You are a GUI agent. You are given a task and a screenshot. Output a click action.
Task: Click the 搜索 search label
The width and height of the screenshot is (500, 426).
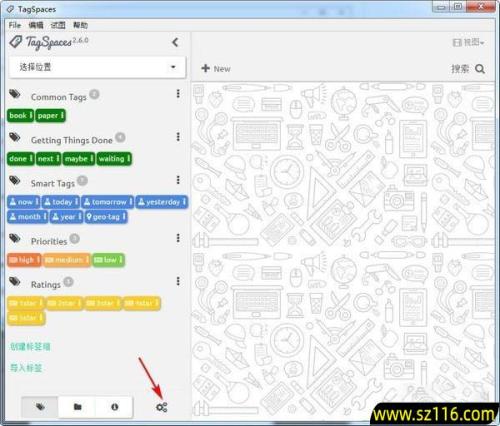tap(460, 69)
